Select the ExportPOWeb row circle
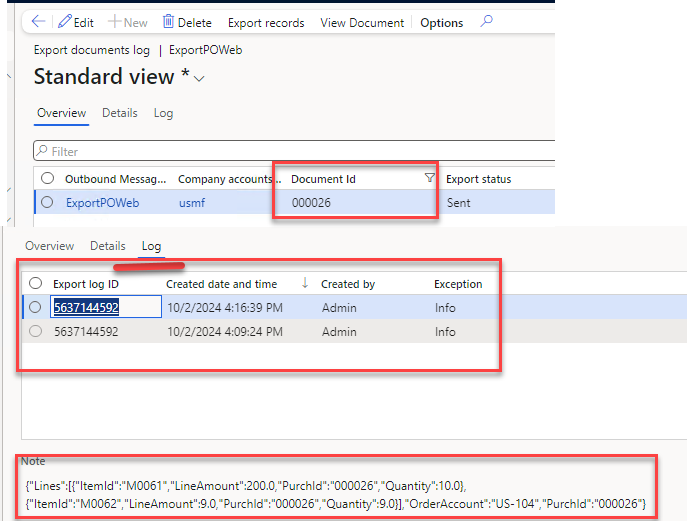The image size is (687, 521). 47,202
